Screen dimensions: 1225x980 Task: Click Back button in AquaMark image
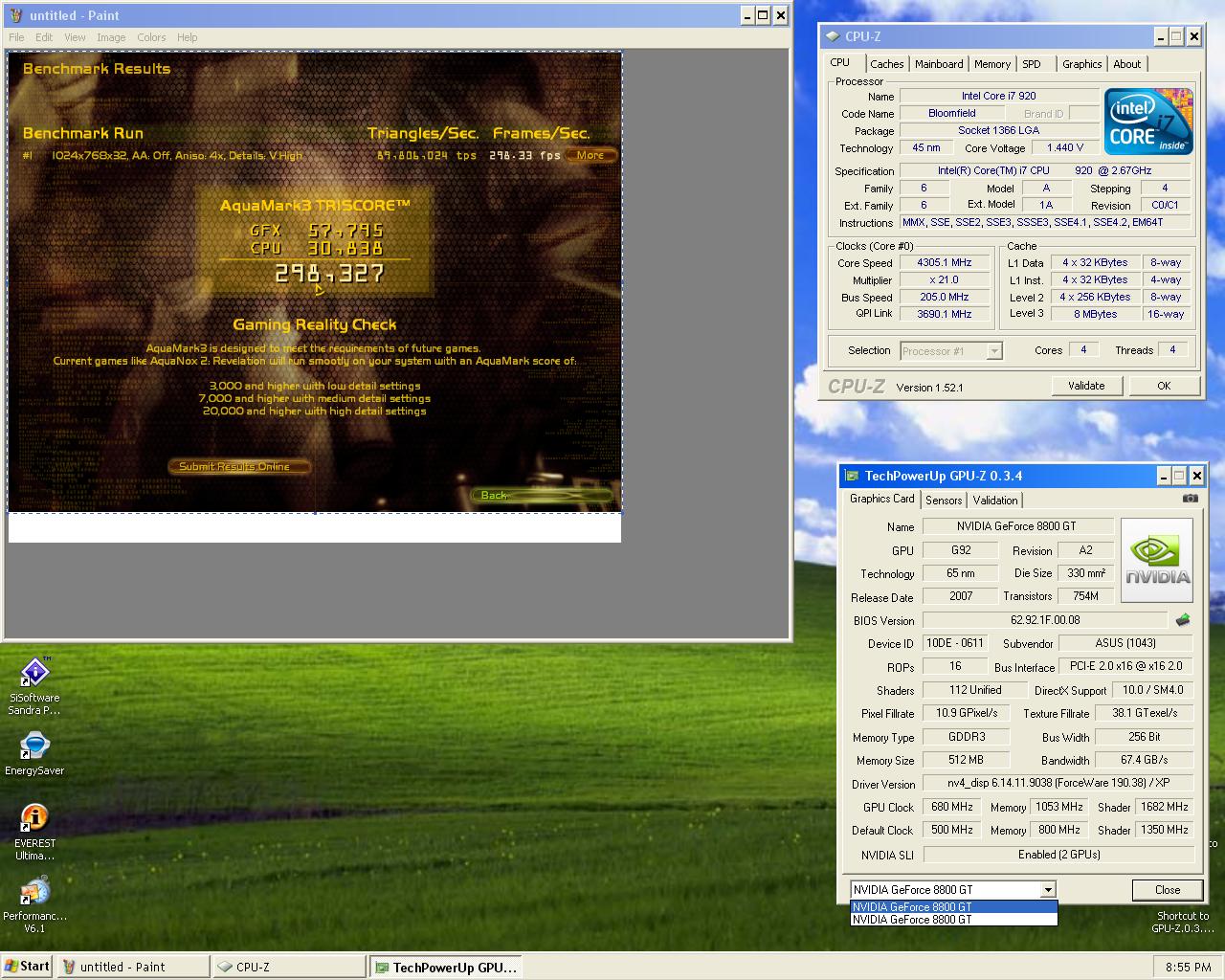pyautogui.click(x=542, y=495)
